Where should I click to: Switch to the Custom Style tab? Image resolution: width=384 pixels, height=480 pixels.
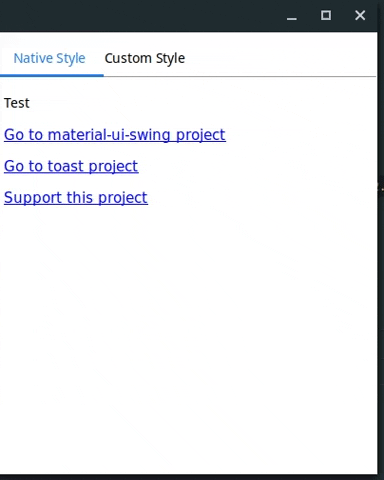pos(145,58)
